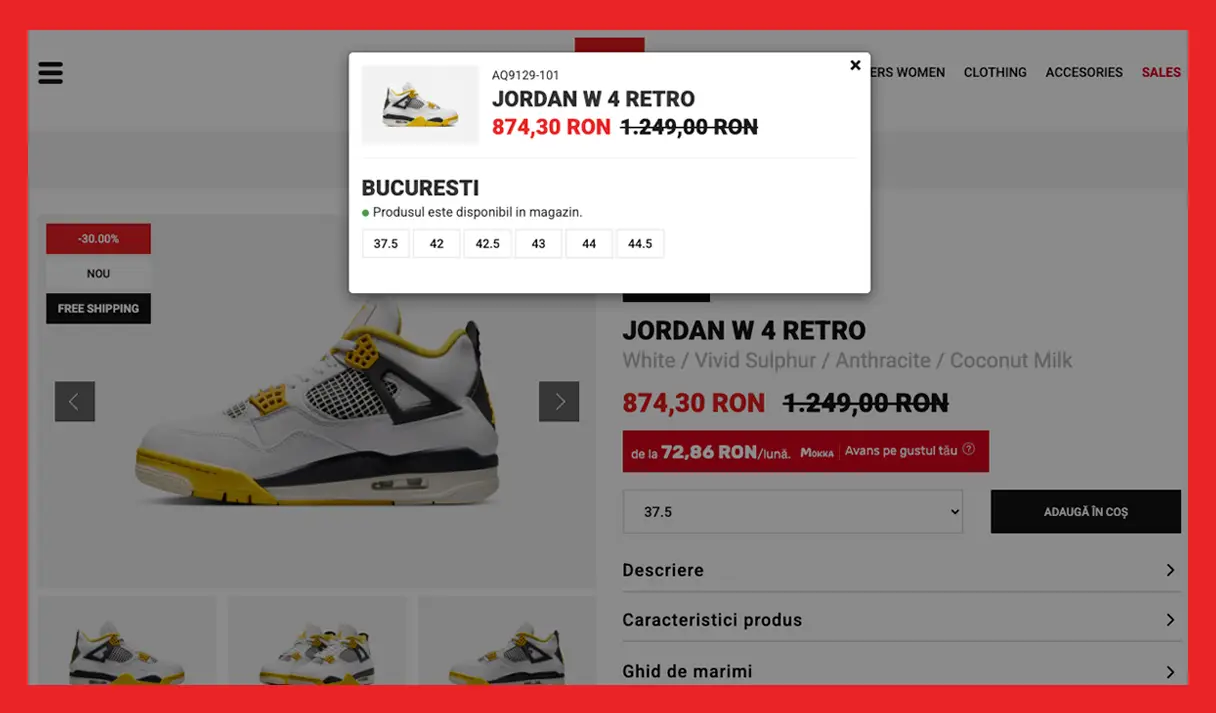The width and height of the screenshot is (1216, 713).
Task: Open the hamburger menu icon
Action: 50,73
